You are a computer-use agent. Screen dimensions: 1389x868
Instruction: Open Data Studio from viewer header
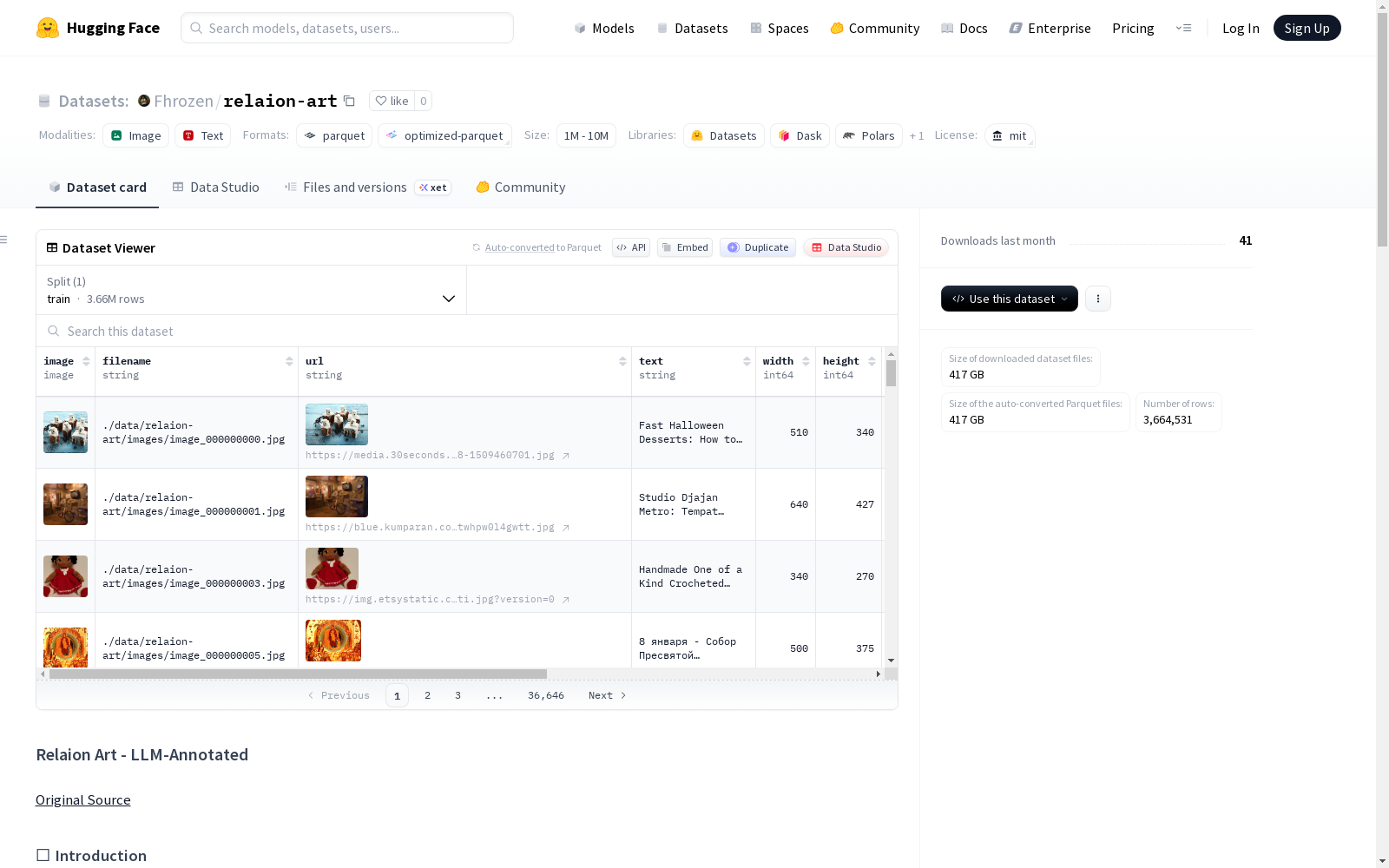click(846, 247)
